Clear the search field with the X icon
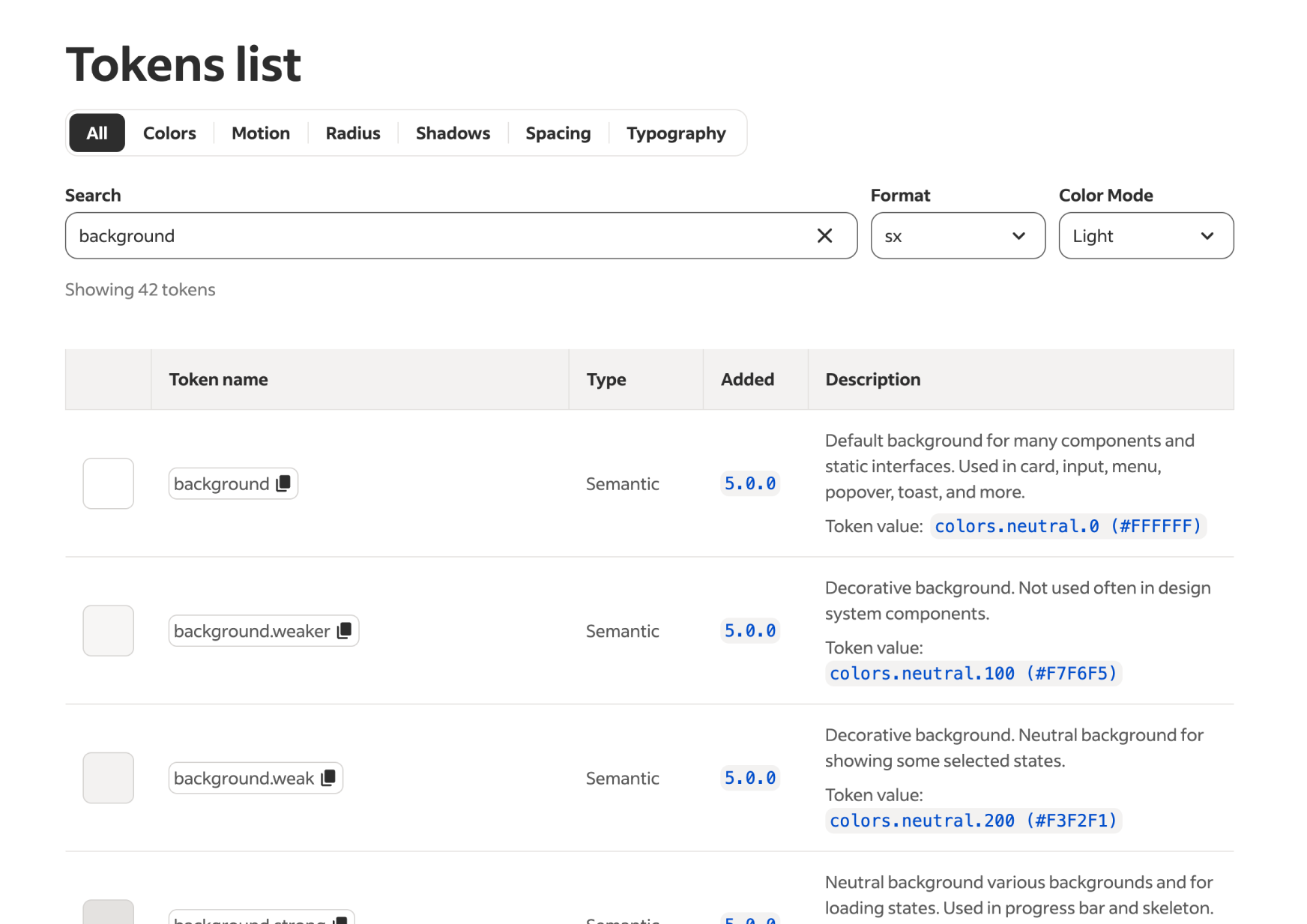The width and height of the screenshot is (1307, 924). click(x=824, y=235)
